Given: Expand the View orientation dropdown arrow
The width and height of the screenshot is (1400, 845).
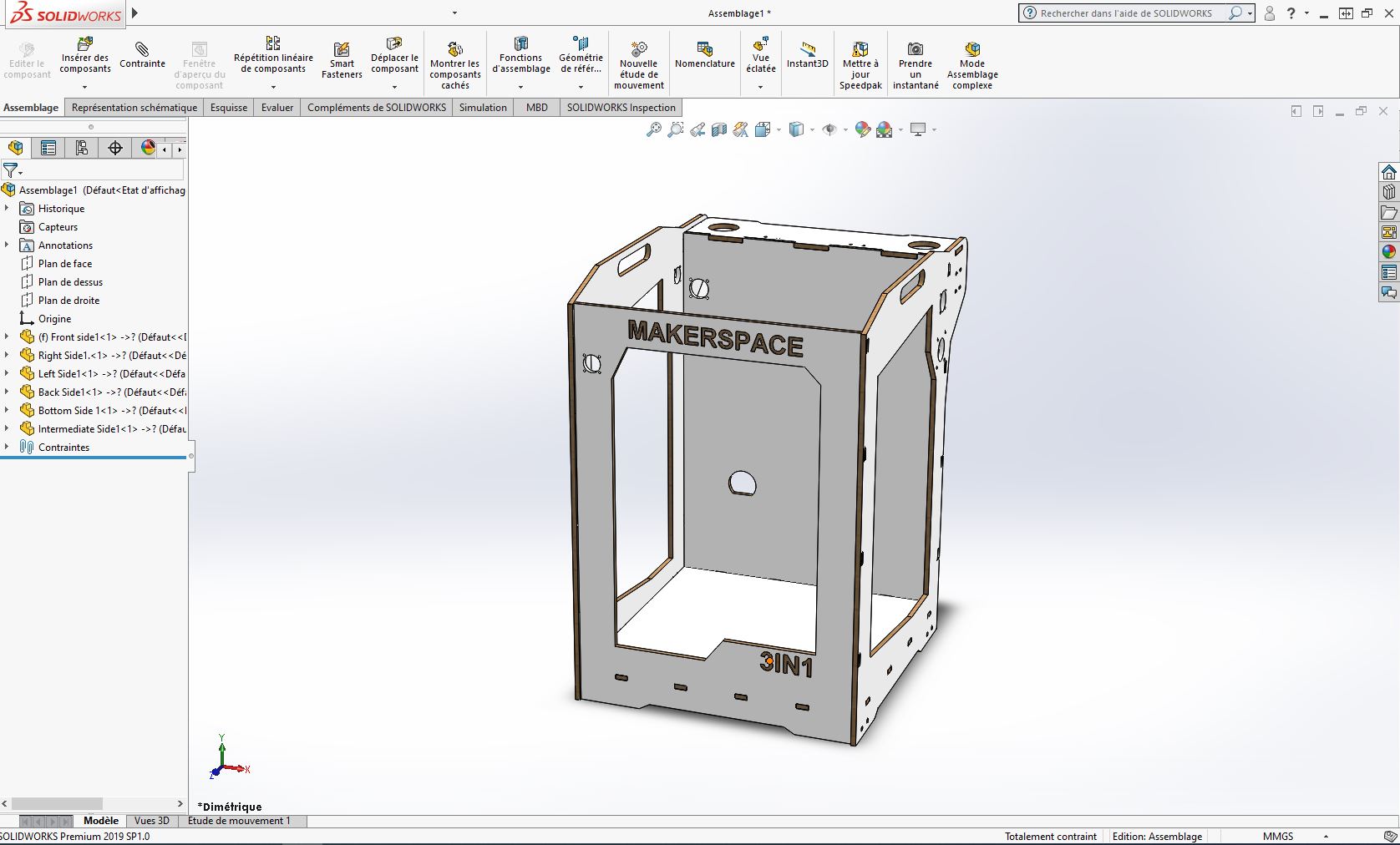Looking at the screenshot, I should coord(779,129).
